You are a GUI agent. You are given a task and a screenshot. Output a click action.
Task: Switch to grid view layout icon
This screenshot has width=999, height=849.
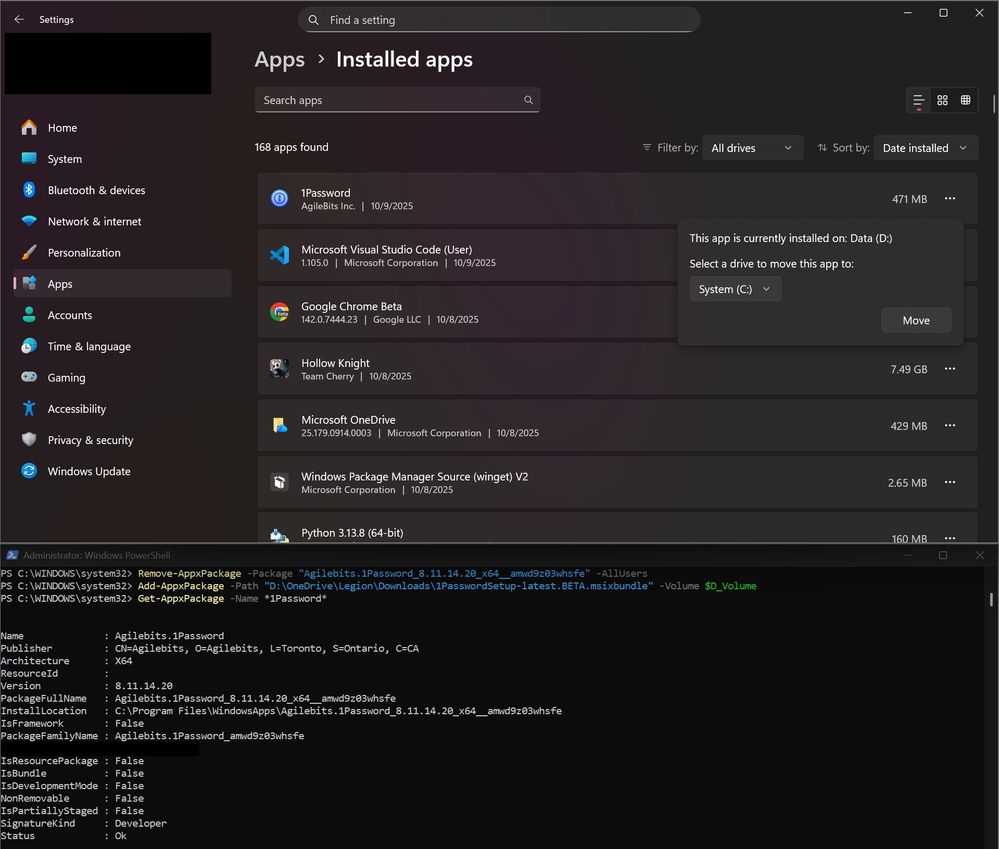(942, 100)
